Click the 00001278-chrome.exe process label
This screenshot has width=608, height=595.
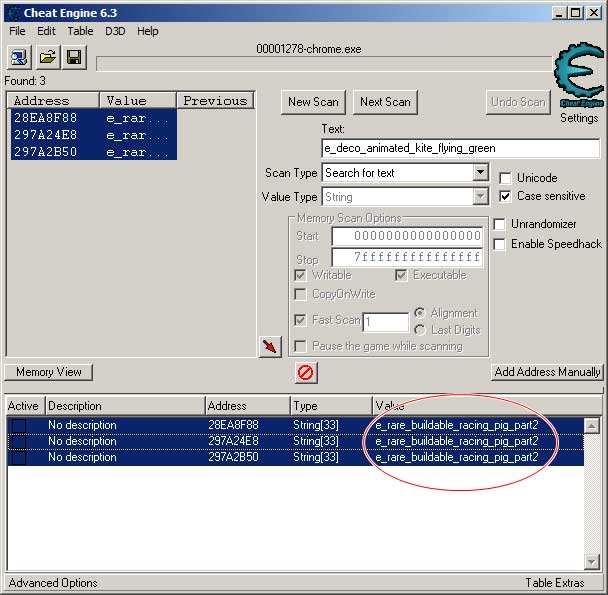[x=309, y=49]
